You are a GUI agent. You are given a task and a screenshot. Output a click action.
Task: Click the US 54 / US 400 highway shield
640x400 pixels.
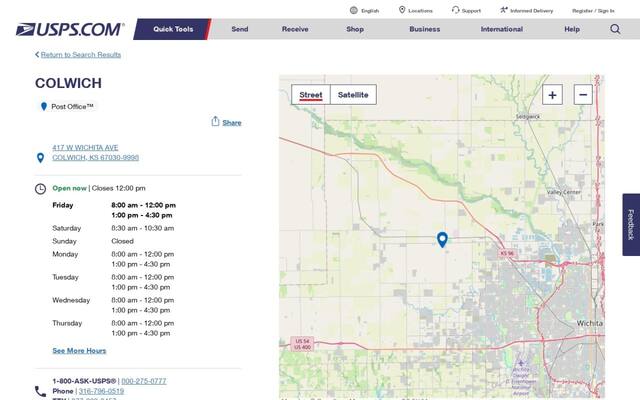point(302,344)
